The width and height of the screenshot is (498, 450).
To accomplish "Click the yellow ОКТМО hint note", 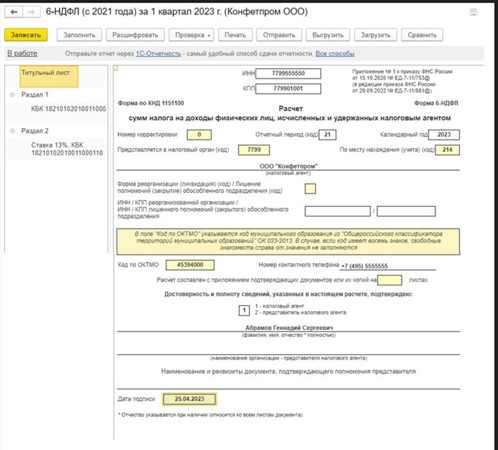I will pos(288,241).
